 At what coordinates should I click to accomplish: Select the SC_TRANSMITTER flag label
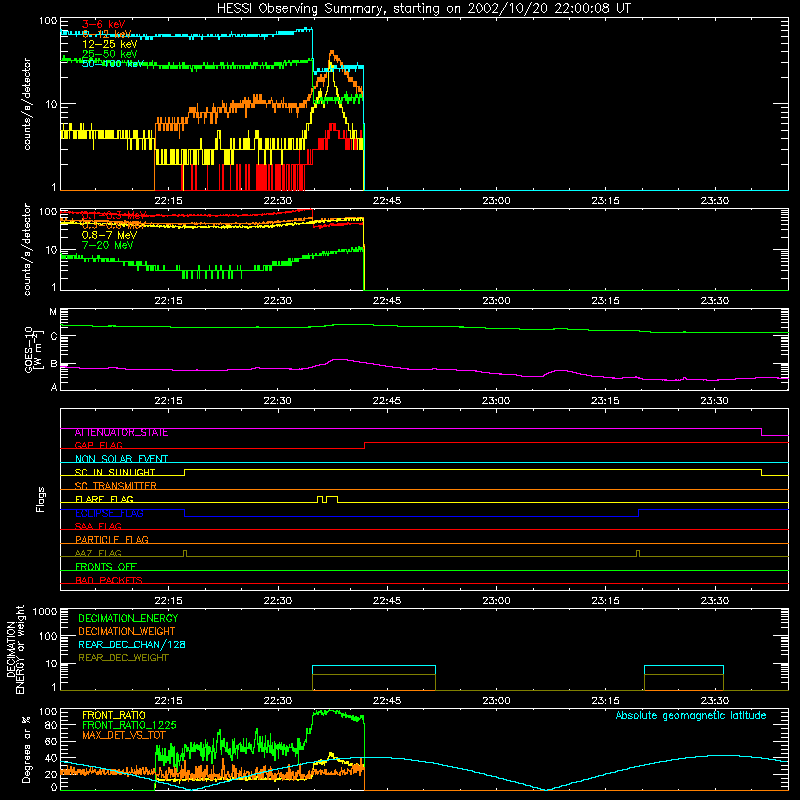tap(116, 486)
